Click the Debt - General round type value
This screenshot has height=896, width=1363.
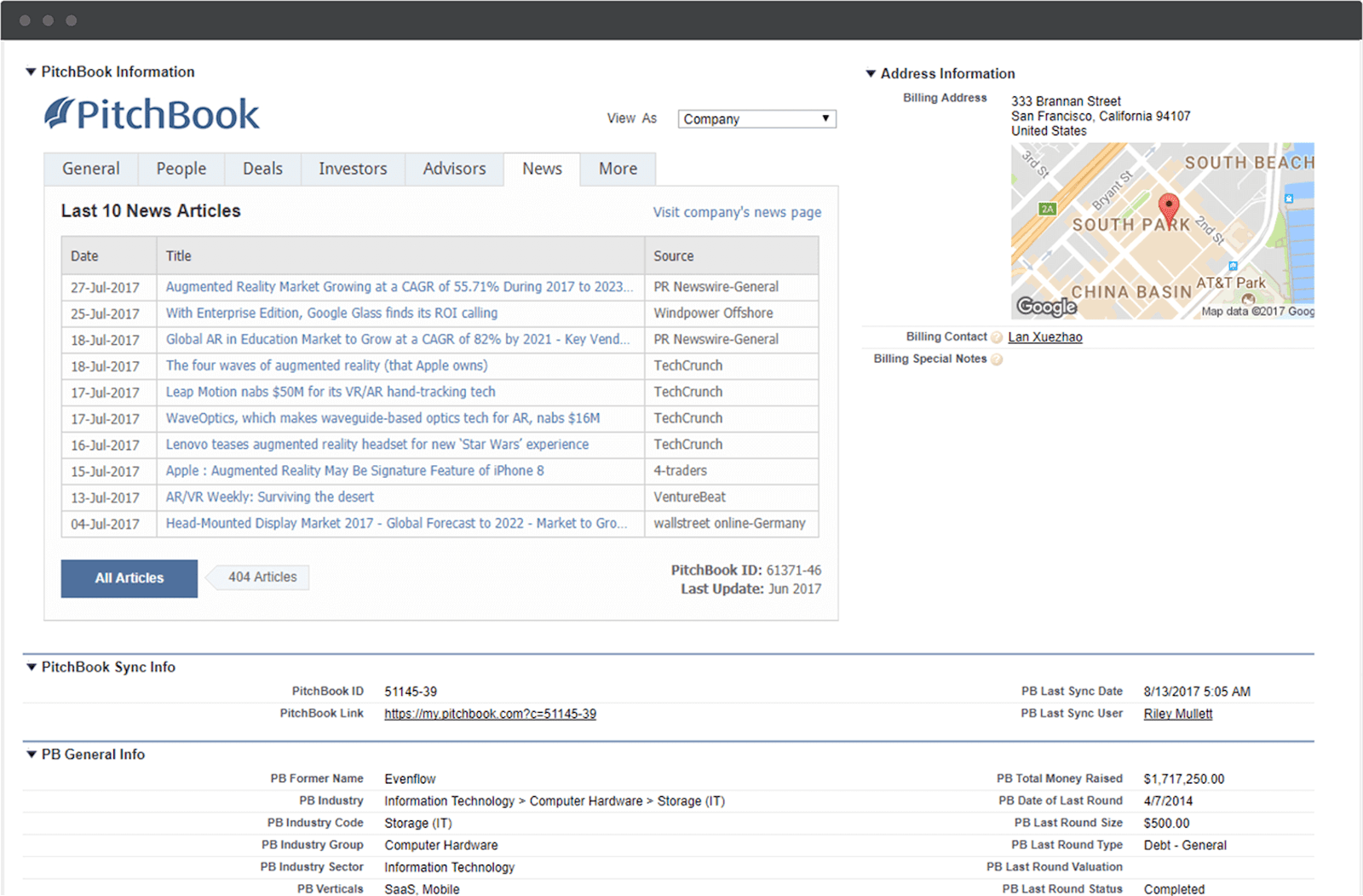tap(1185, 846)
